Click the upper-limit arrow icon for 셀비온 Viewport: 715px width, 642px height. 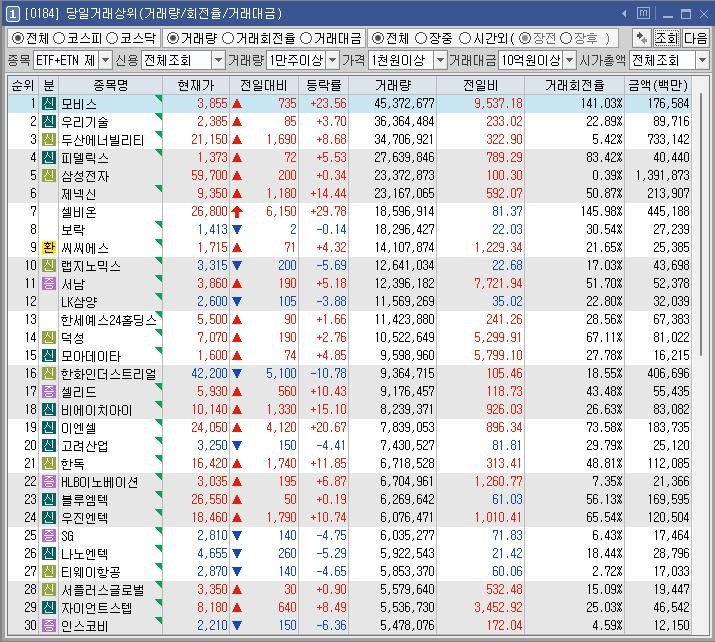pos(237,211)
